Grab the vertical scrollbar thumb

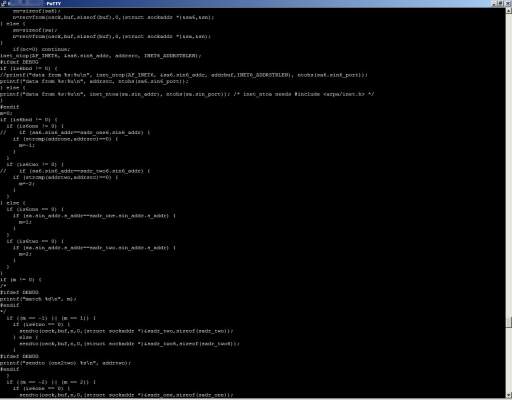[509, 322]
